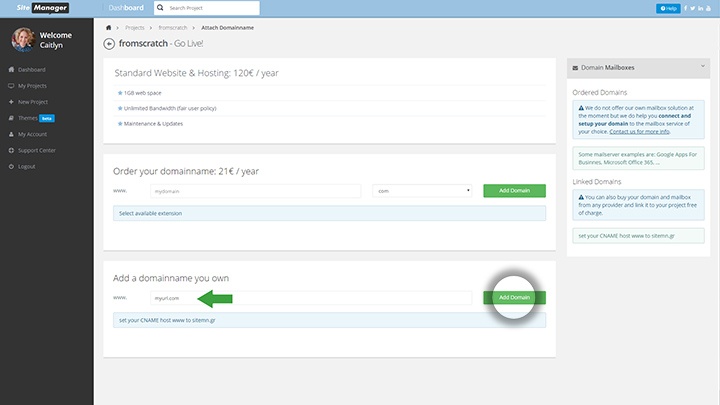The image size is (720, 405).
Task: Click the last social icon in header
Action: [708, 8]
